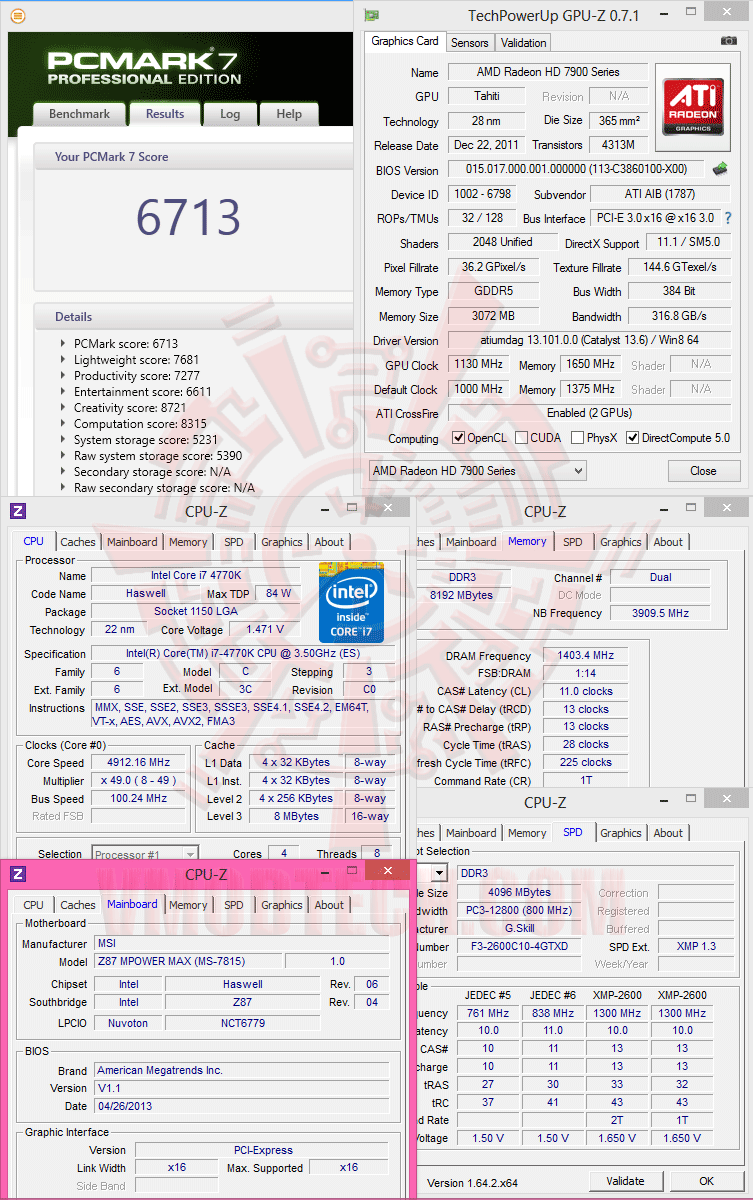This screenshot has height=1200, width=753.
Task: Click the Z87 MPOWER MAX (MS-7815) model field
Action: 186,962
